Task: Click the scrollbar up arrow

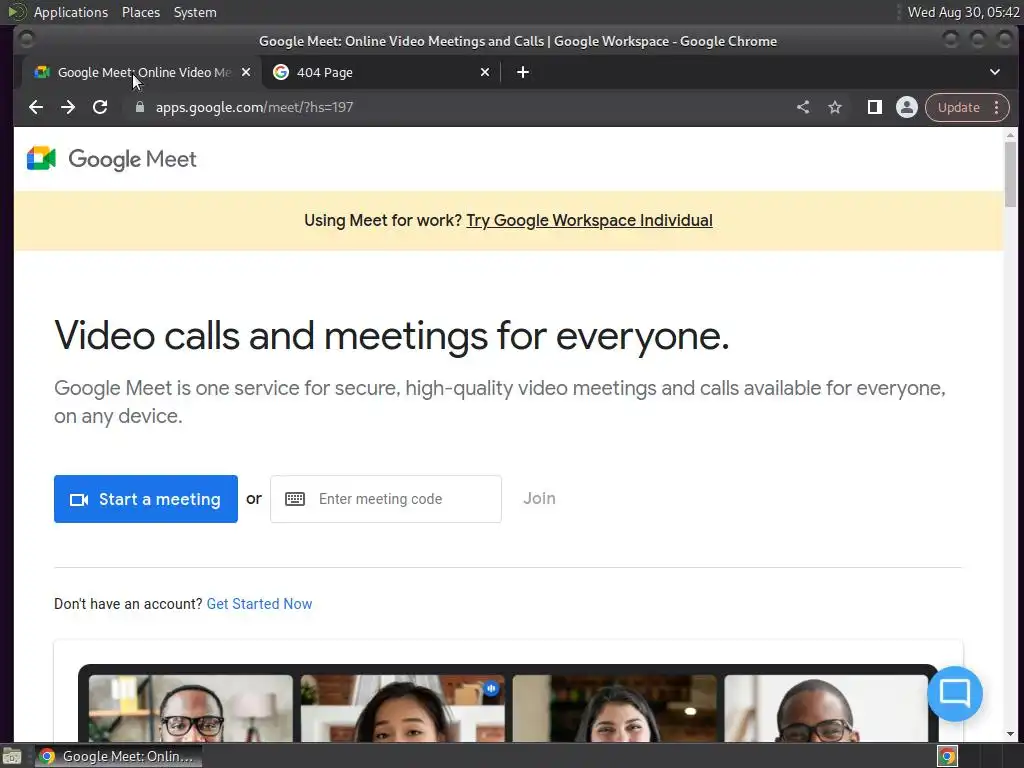Action: coord(1010,135)
